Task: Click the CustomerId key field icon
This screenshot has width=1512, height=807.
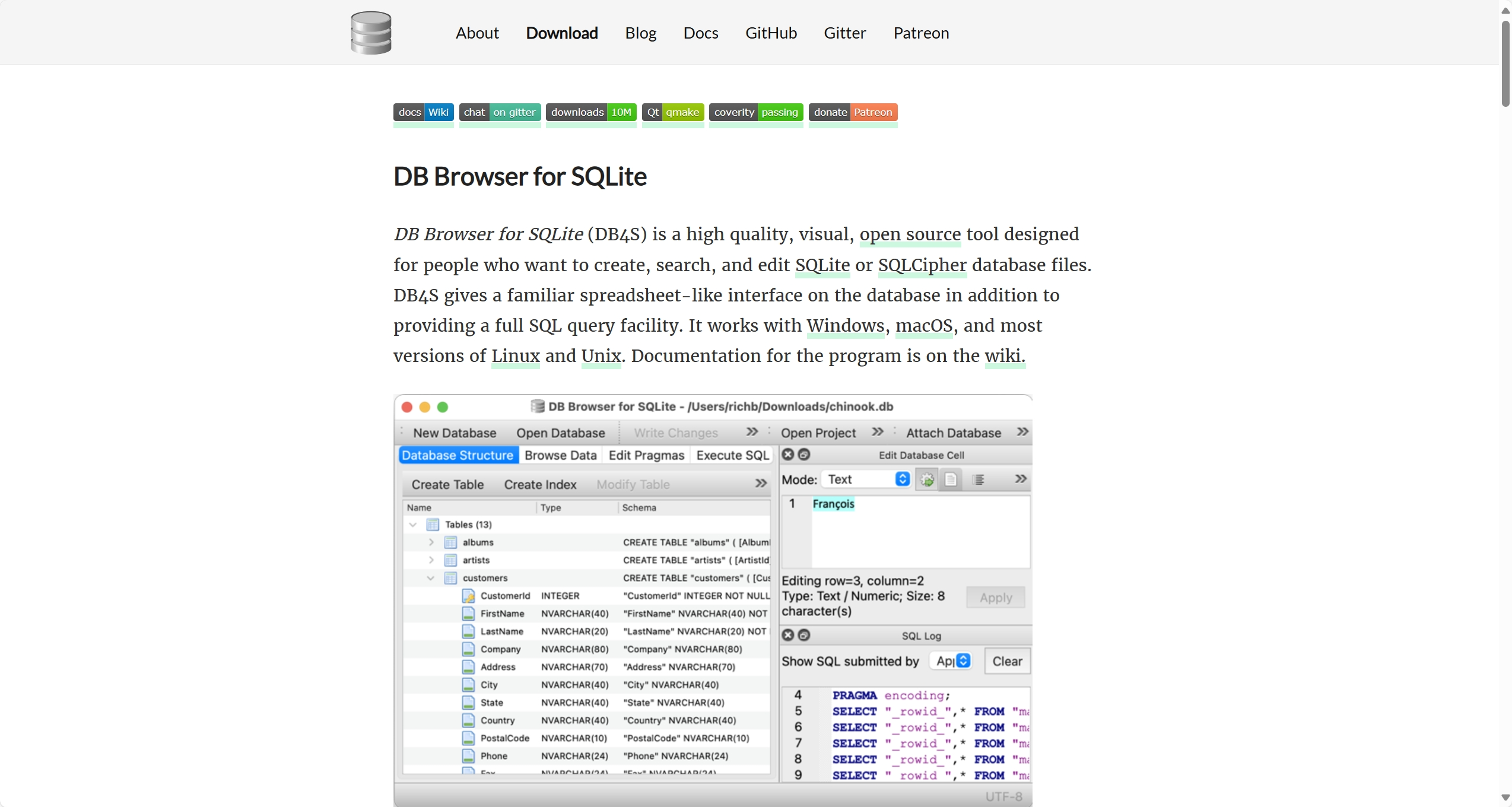Action: pyautogui.click(x=468, y=596)
